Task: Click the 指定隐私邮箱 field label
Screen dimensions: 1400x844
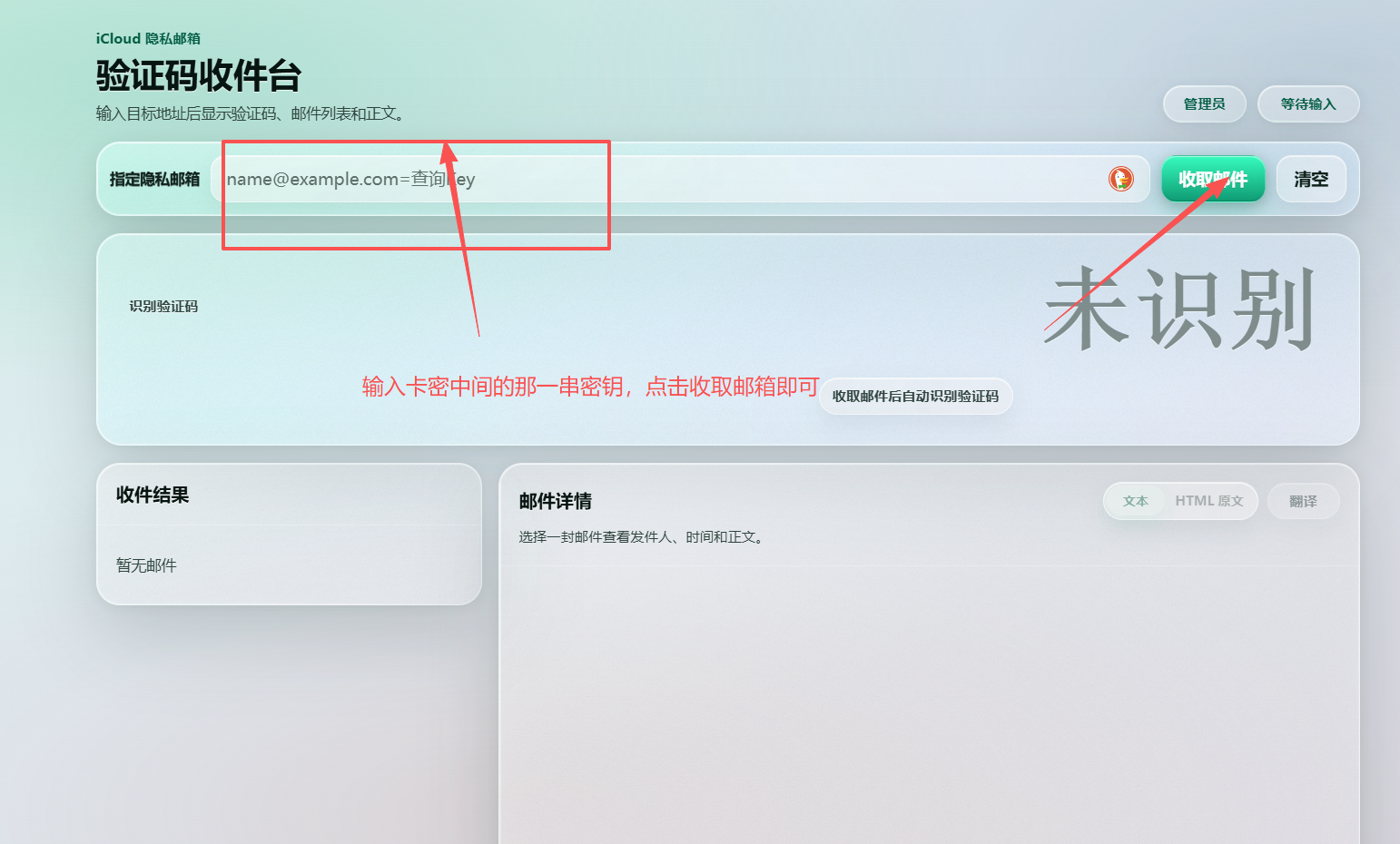Action: [x=154, y=179]
